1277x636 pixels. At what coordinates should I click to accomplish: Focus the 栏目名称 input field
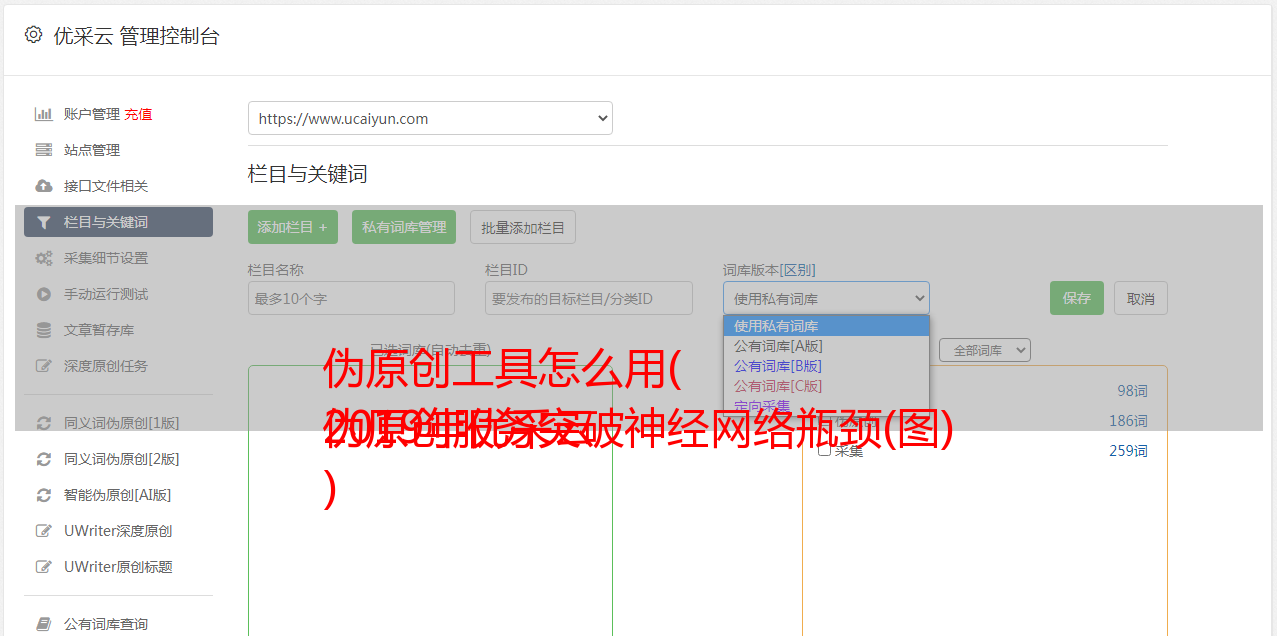[x=351, y=298]
